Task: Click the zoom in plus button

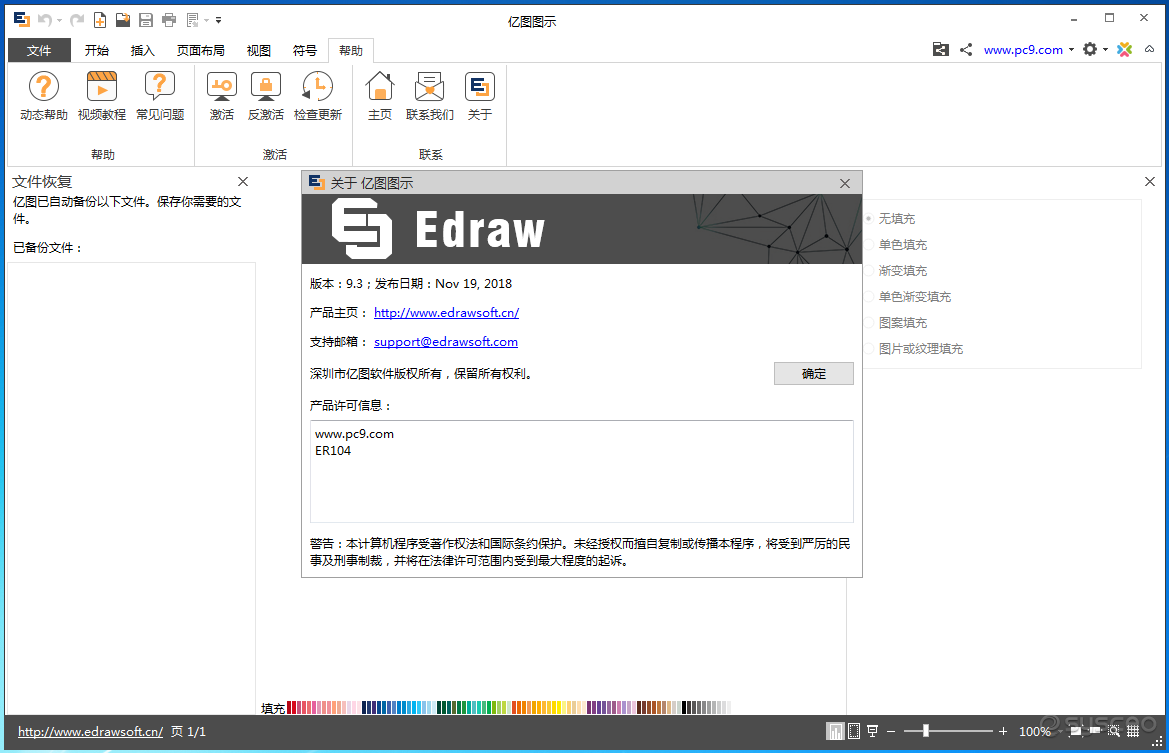Action: point(1003,731)
